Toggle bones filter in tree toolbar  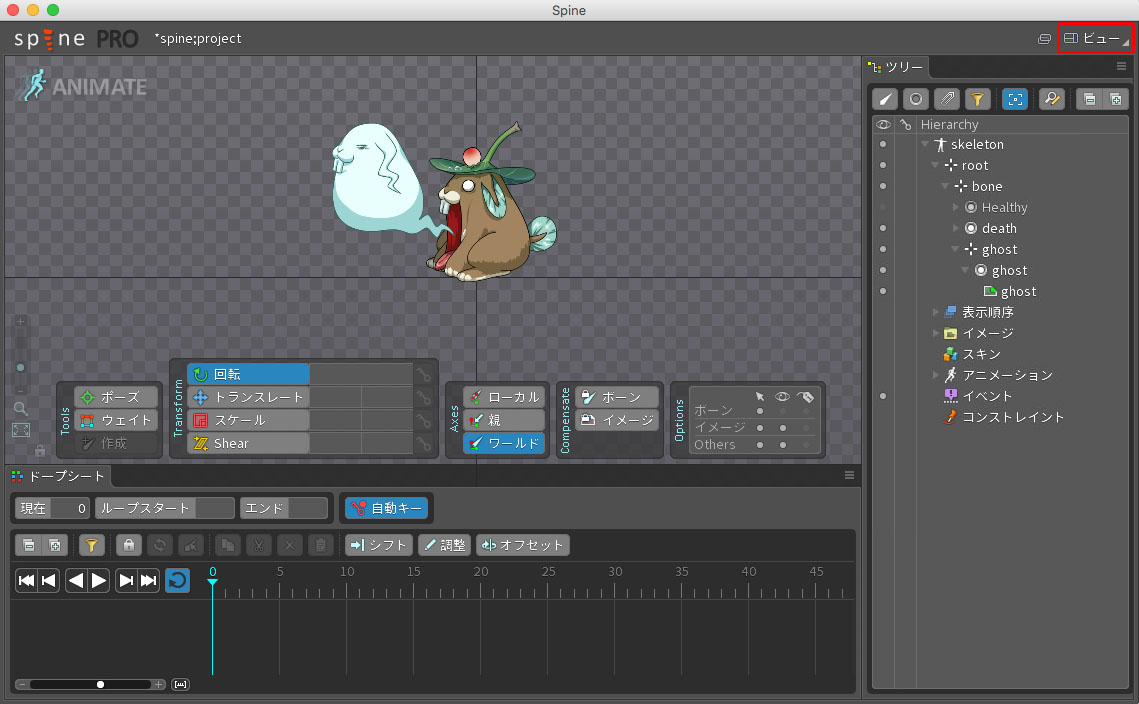[885, 99]
